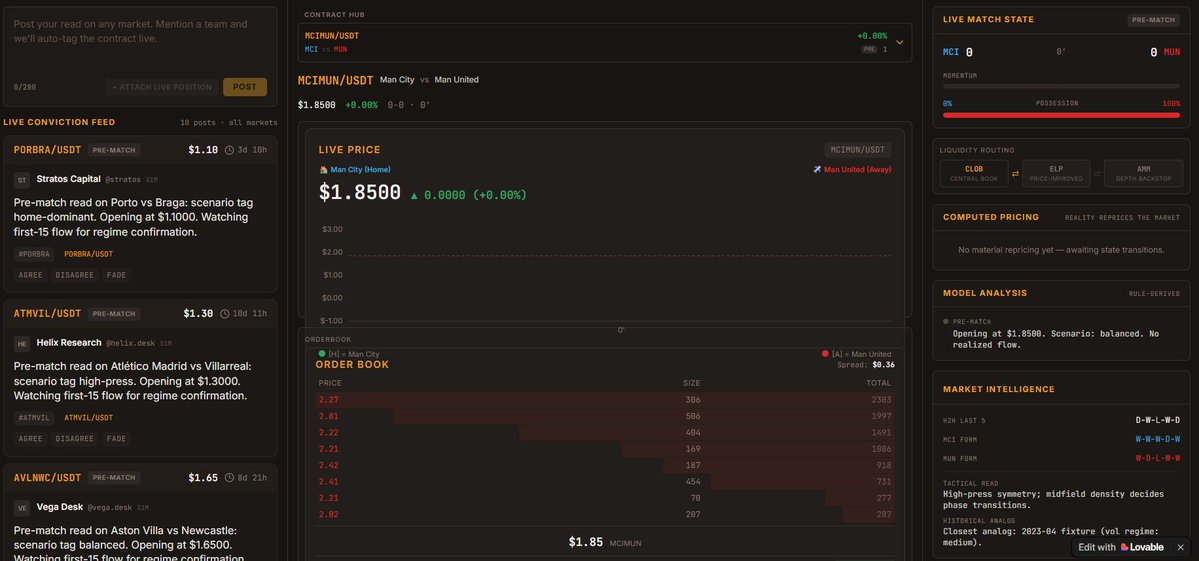Select the MCIMUN/USDT contract row in Contract Hub
This screenshot has height=561, width=1199.
[x=605, y=42]
